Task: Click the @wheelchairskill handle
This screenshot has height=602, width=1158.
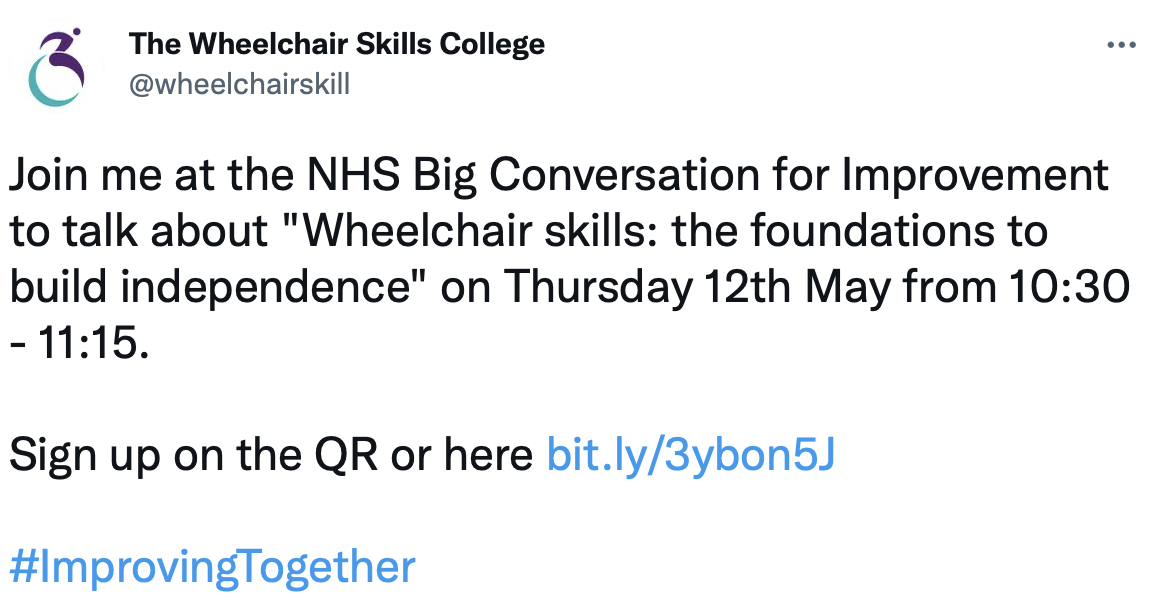Action: click(x=239, y=84)
